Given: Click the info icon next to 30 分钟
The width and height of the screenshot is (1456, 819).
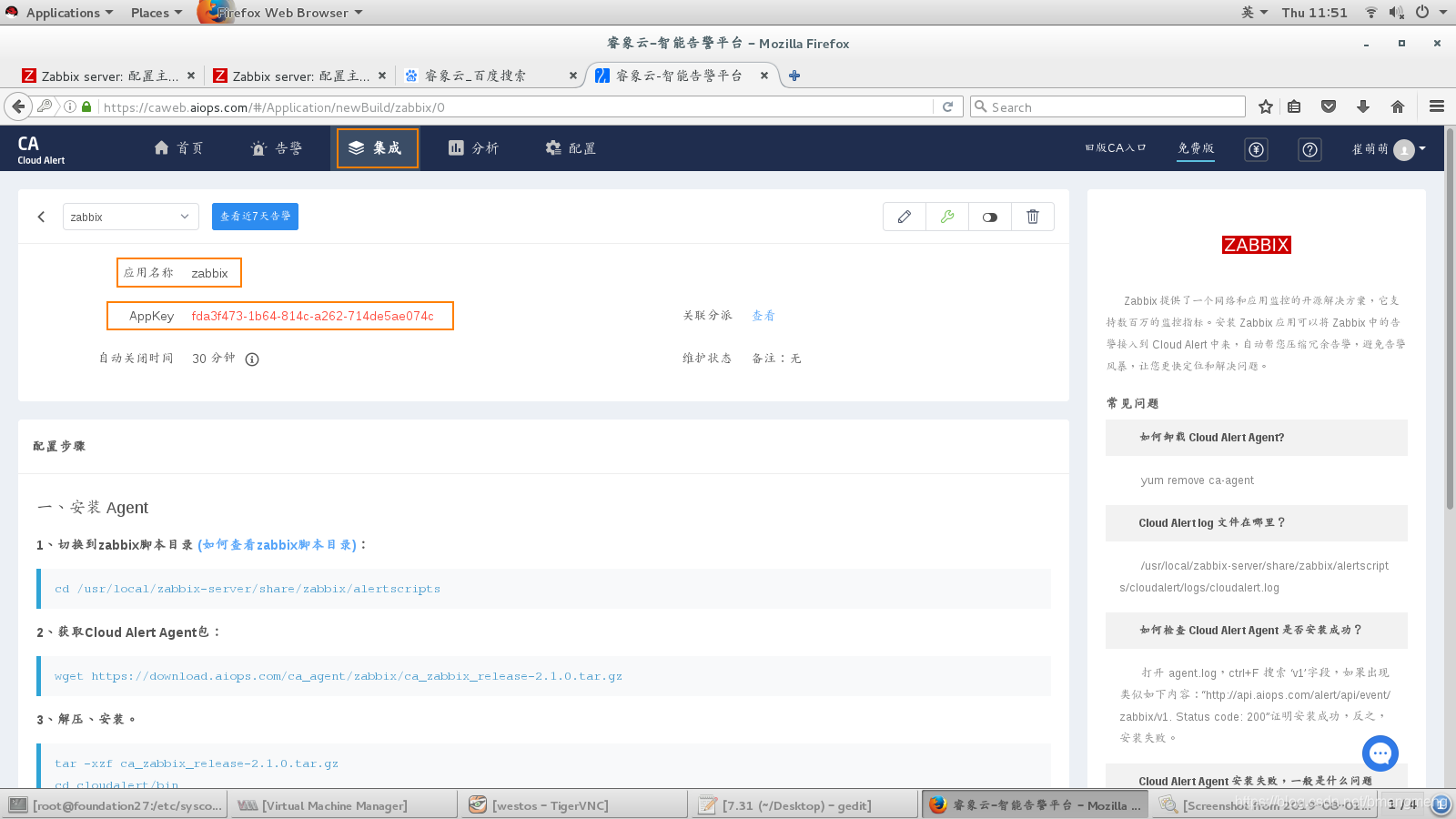Looking at the screenshot, I should pos(252,359).
